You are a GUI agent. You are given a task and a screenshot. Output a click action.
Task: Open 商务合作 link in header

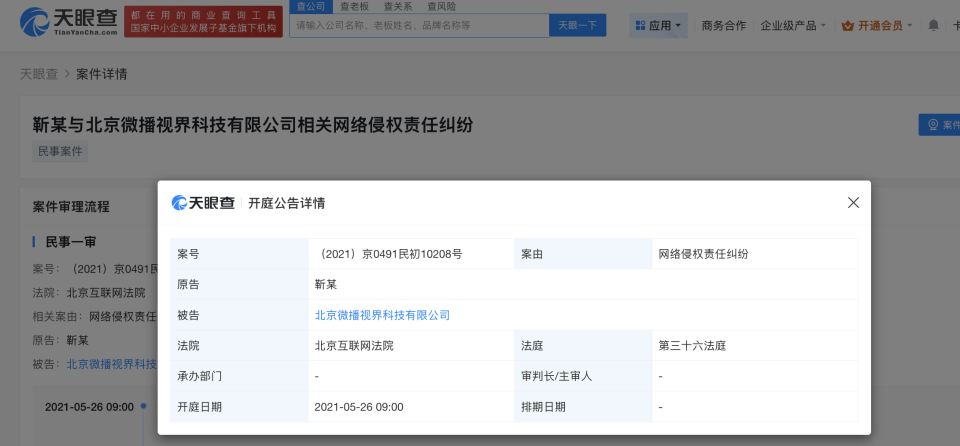pos(724,26)
